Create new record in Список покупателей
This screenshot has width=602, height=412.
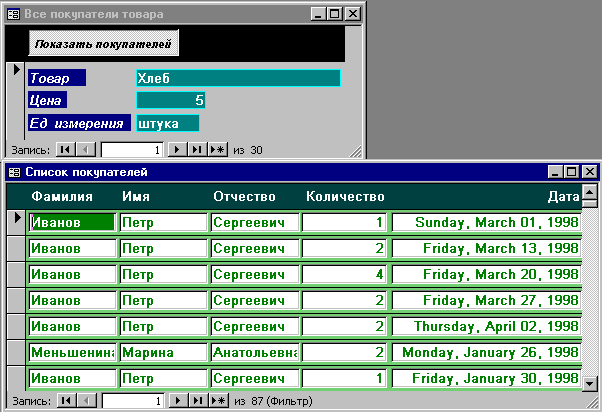(x=219, y=401)
